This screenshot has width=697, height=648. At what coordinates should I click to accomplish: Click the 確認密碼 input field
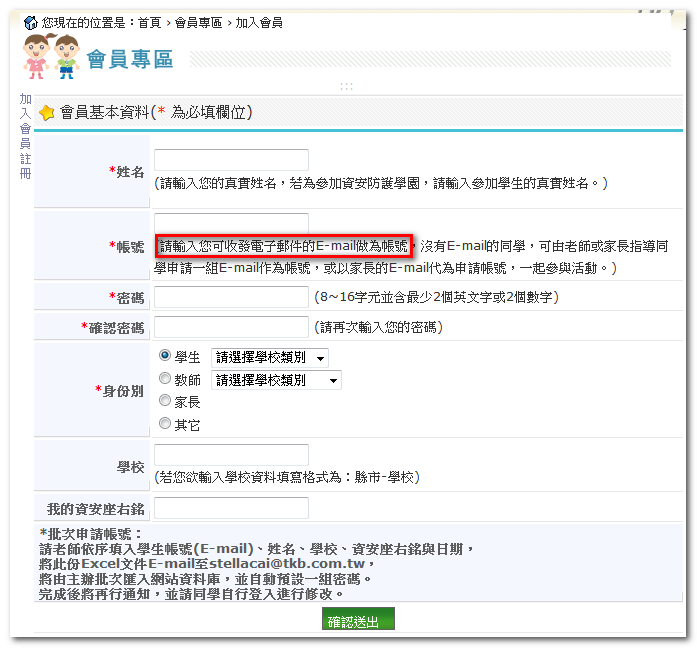[x=231, y=327]
